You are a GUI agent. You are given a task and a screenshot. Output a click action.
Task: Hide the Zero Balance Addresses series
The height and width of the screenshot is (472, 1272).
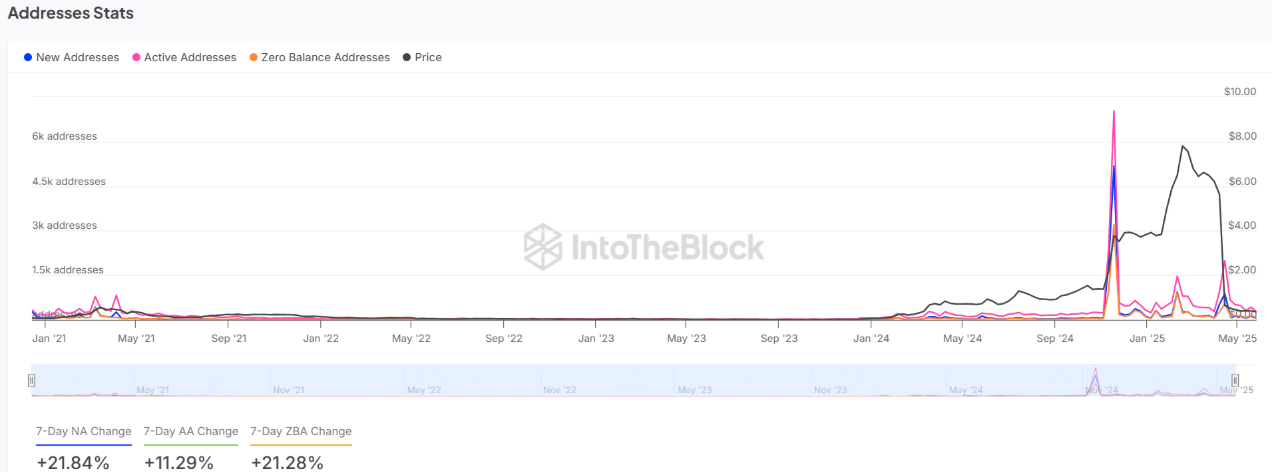tap(320, 57)
